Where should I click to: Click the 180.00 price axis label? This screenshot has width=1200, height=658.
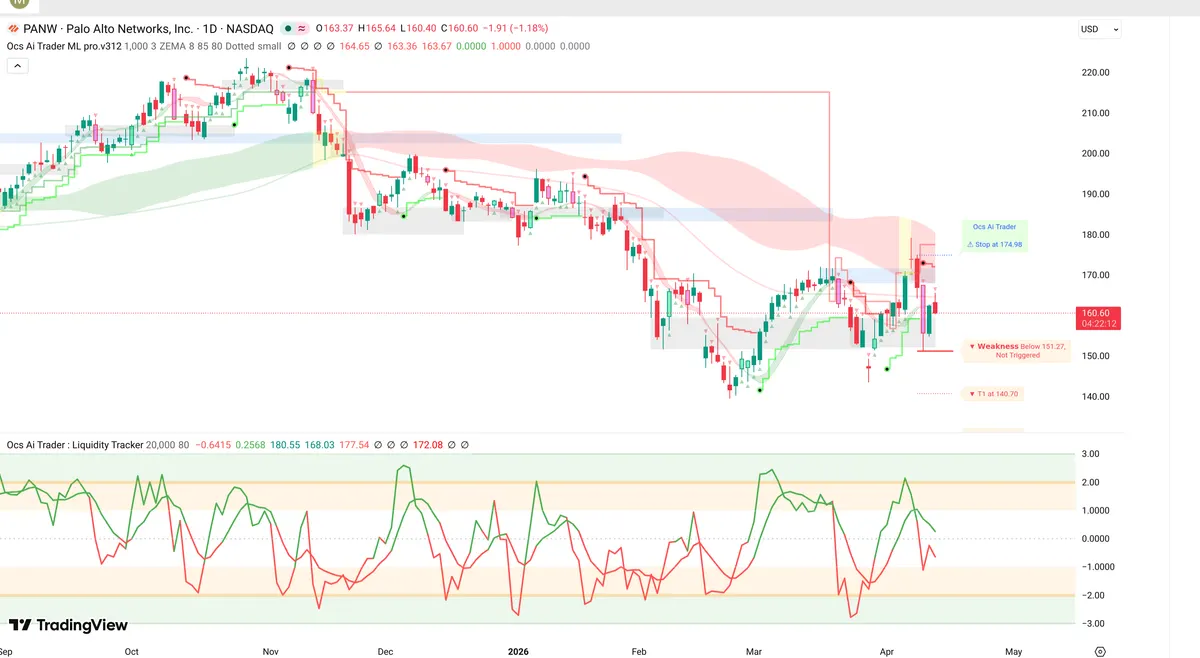pos(1096,235)
